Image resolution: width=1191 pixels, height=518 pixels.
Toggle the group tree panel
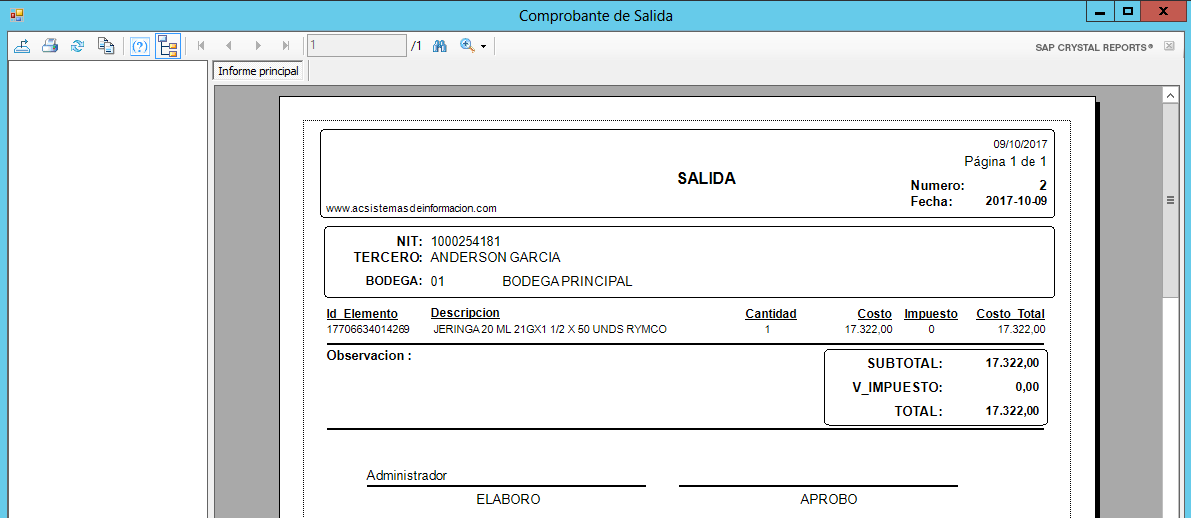167,46
